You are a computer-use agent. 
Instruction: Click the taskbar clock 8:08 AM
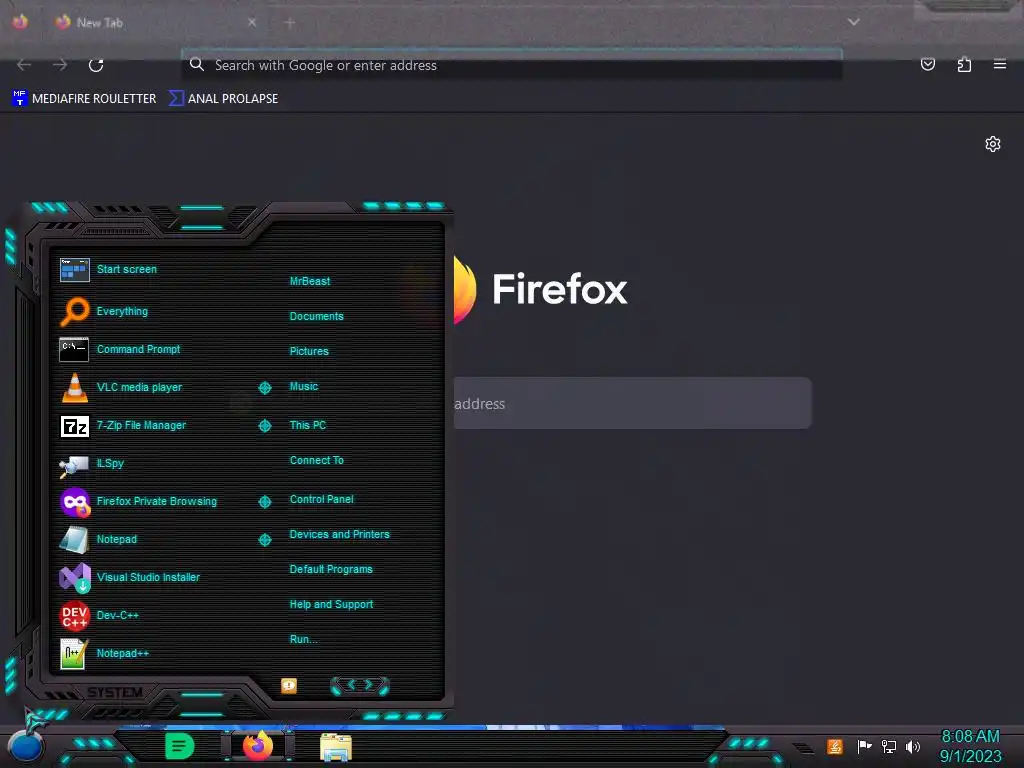pyautogui.click(x=970, y=737)
